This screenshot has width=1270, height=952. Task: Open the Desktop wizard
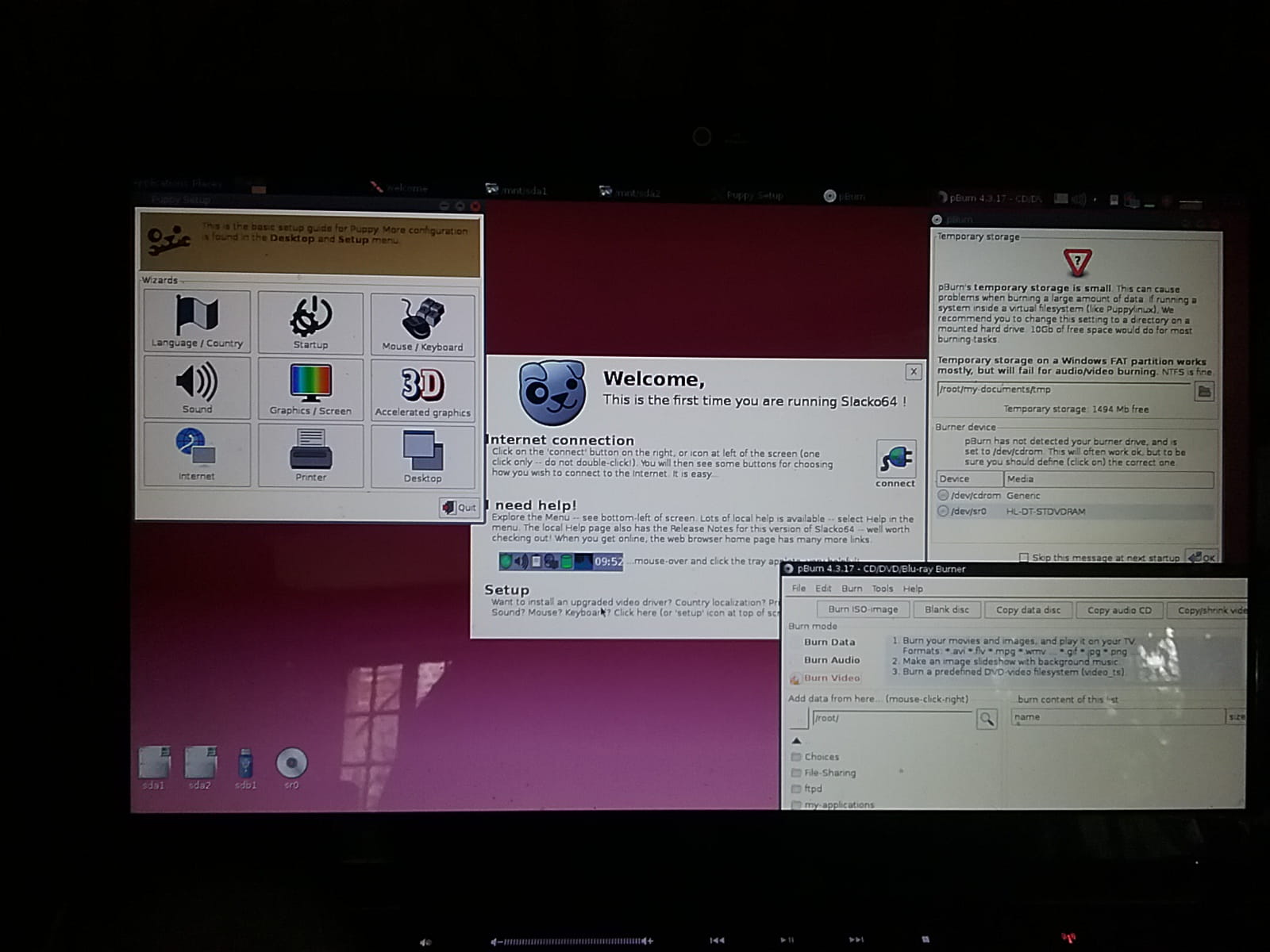point(422,457)
